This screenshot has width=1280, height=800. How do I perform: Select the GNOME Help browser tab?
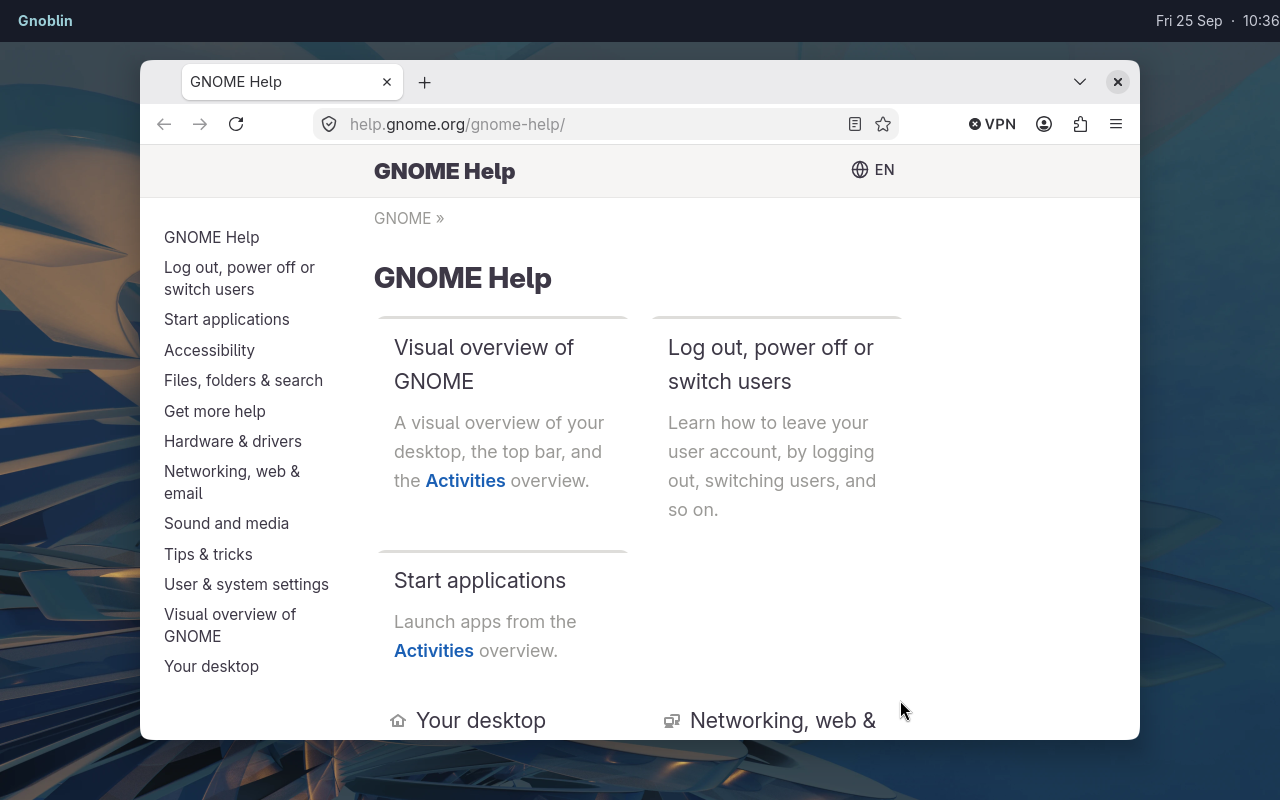pyautogui.click(x=292, y=82)
